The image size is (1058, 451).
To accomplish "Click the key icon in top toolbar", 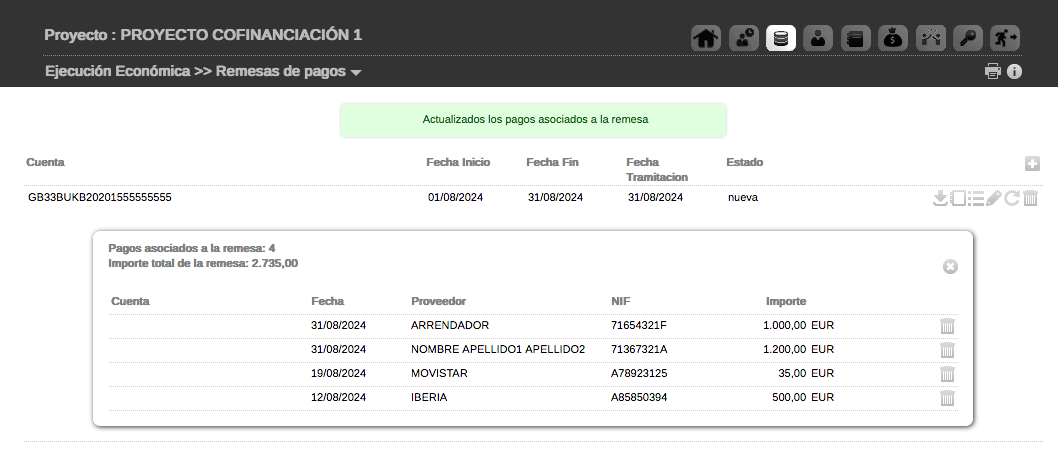I will 968,38.
